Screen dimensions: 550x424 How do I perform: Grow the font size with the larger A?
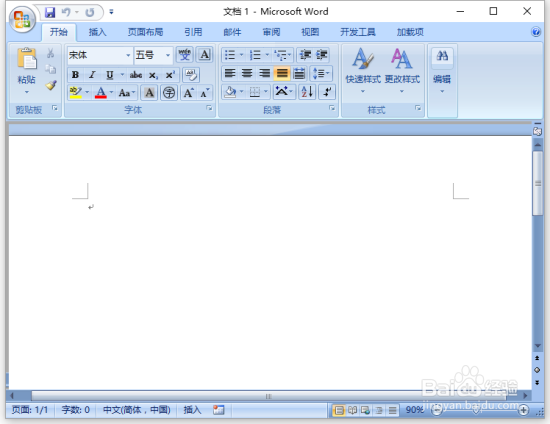pyautogui.click(x=188, y=93)
